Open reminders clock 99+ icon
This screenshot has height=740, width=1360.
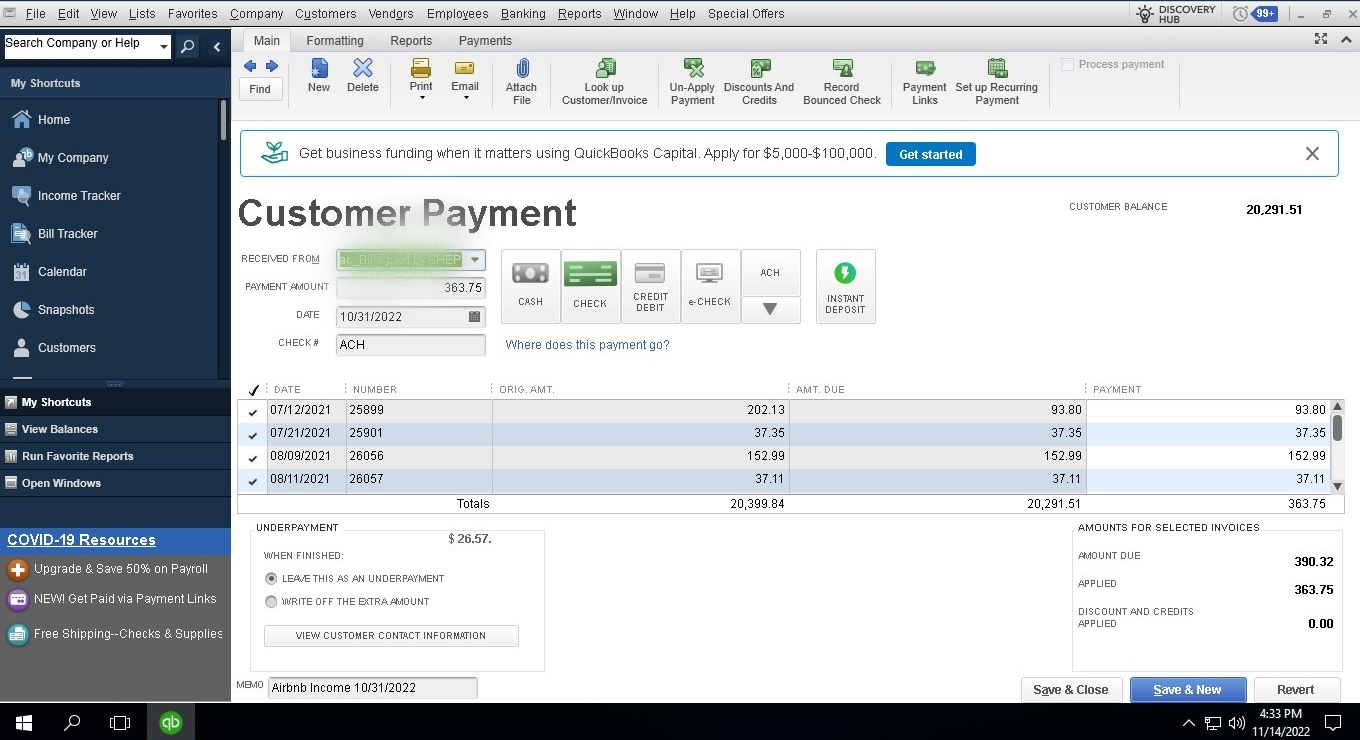tap(1255, 14)
